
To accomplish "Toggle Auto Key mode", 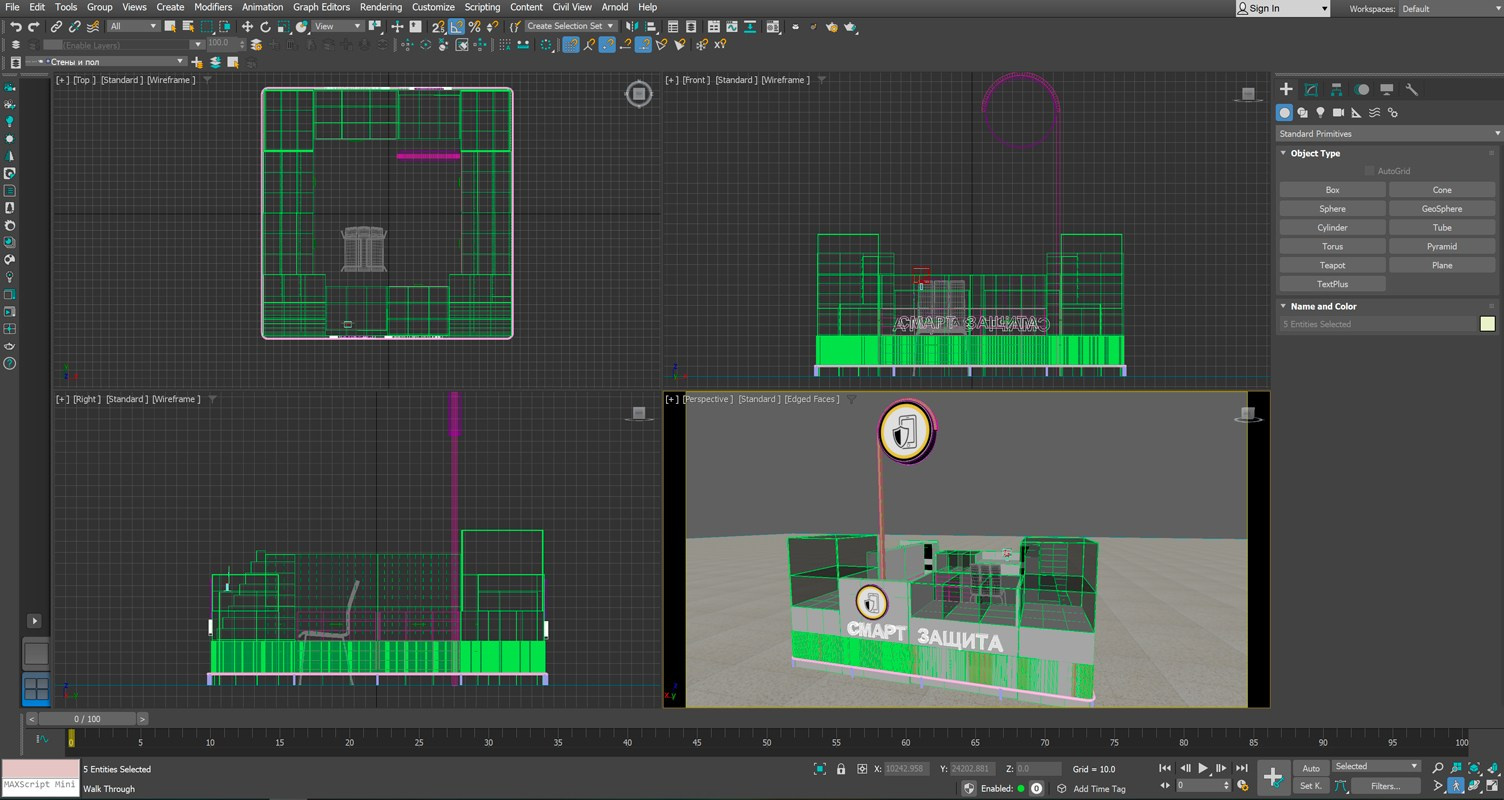I will click(1310, 768).
